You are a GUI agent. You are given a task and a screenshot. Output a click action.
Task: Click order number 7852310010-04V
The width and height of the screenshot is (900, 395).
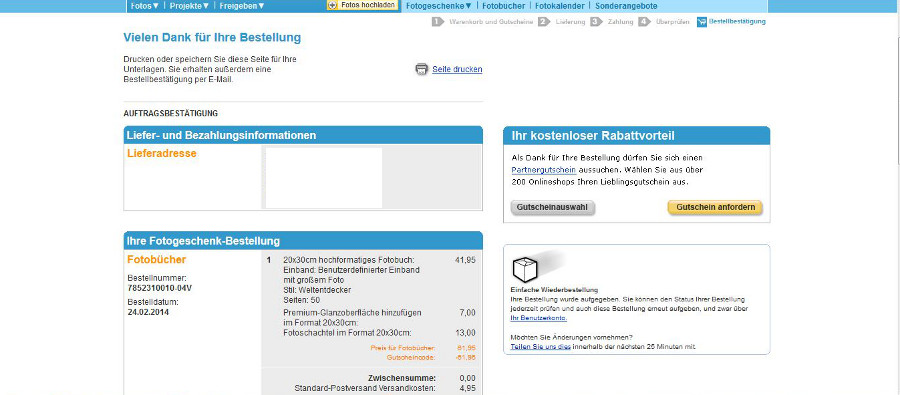point(160,288)
